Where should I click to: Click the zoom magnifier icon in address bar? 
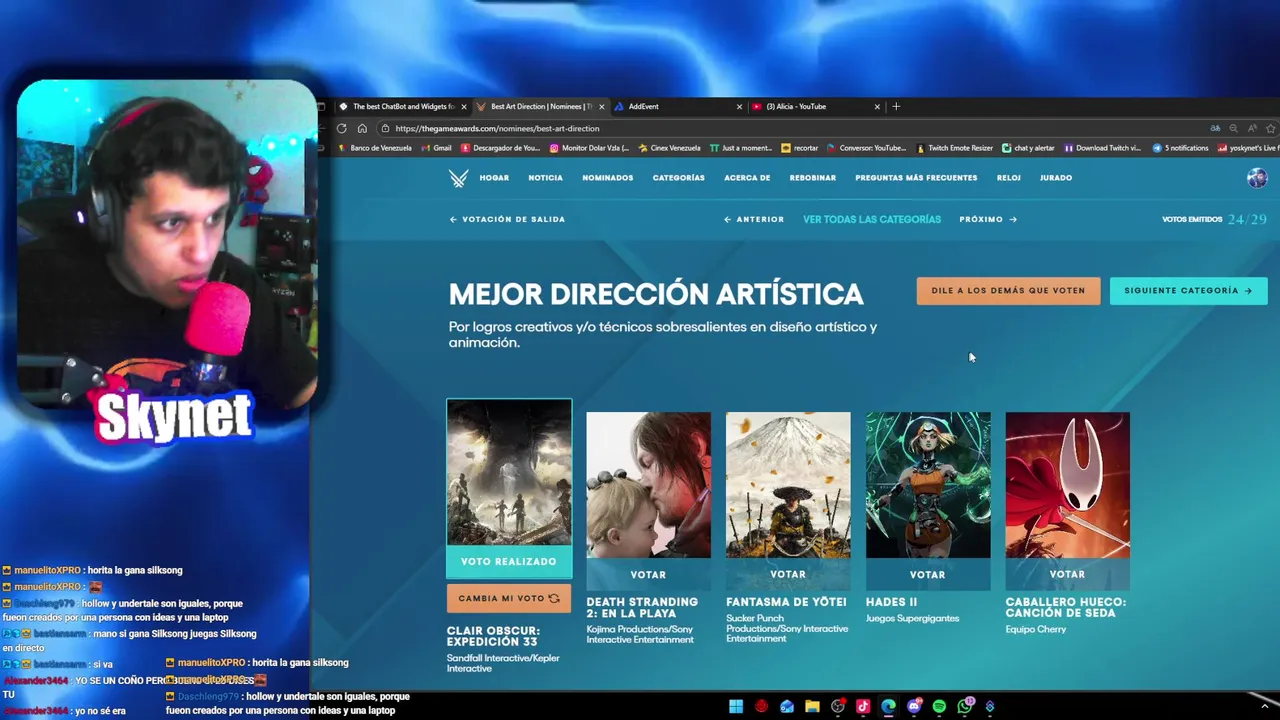coord(1233,128)
